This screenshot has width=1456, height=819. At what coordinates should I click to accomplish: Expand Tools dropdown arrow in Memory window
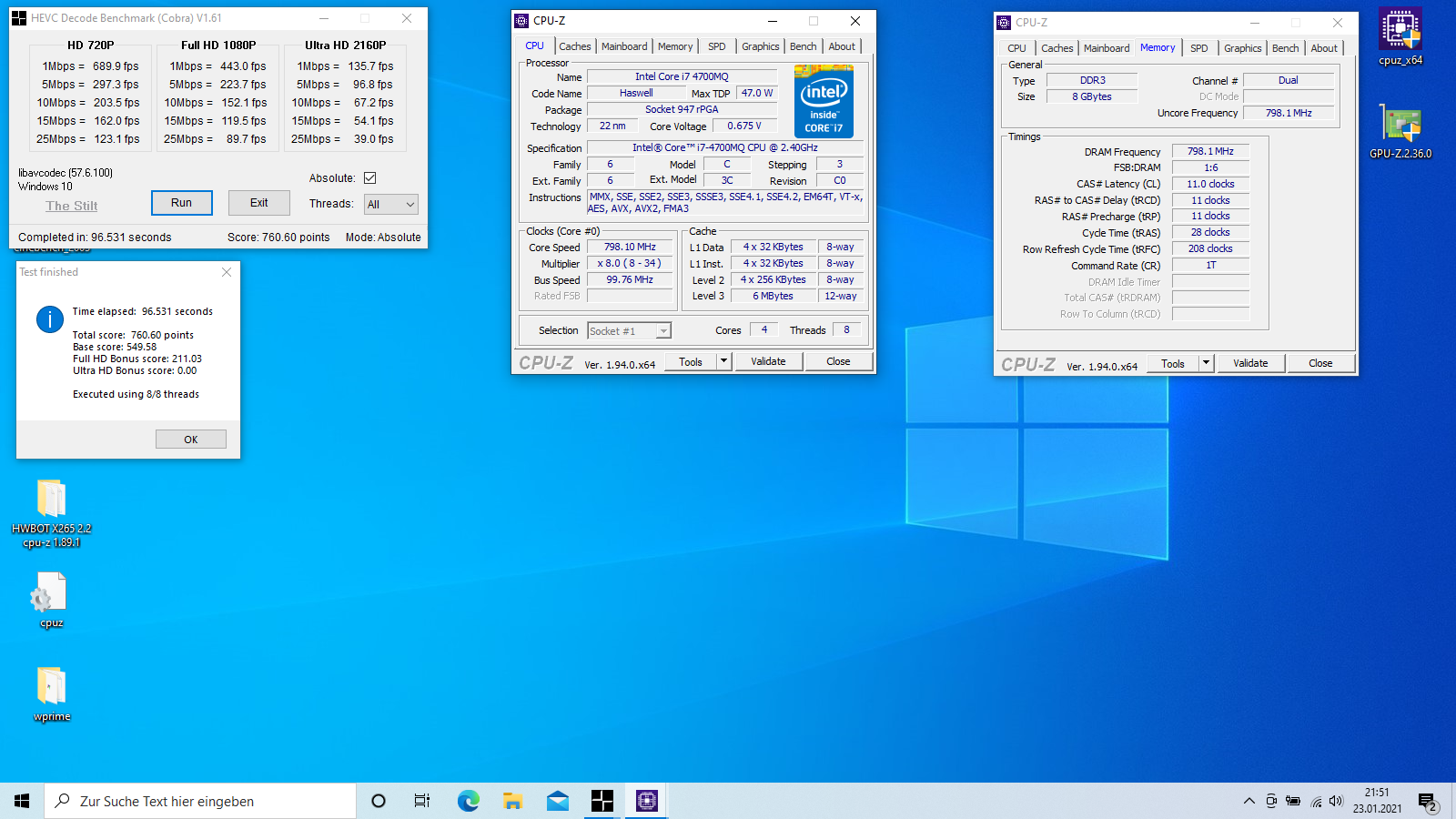pyautogui.click(x=1207, y=363)
